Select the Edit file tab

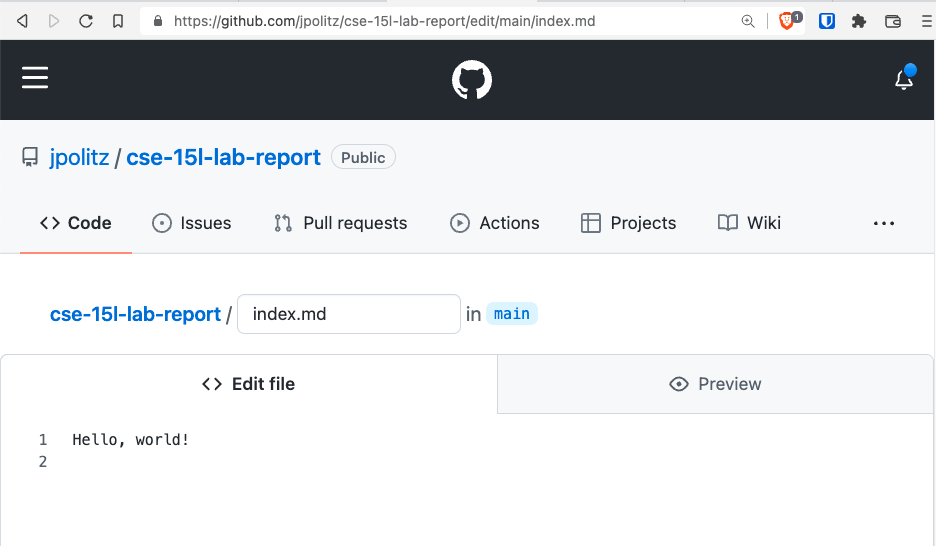click(248, 384)
